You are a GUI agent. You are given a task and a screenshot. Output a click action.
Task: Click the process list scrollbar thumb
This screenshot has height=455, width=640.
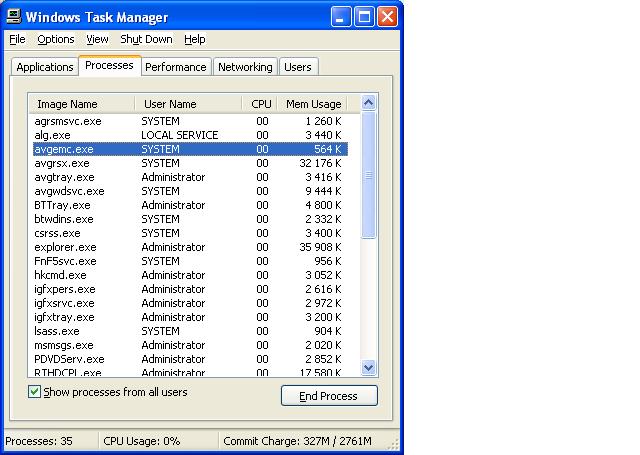[x=369, y=175]
